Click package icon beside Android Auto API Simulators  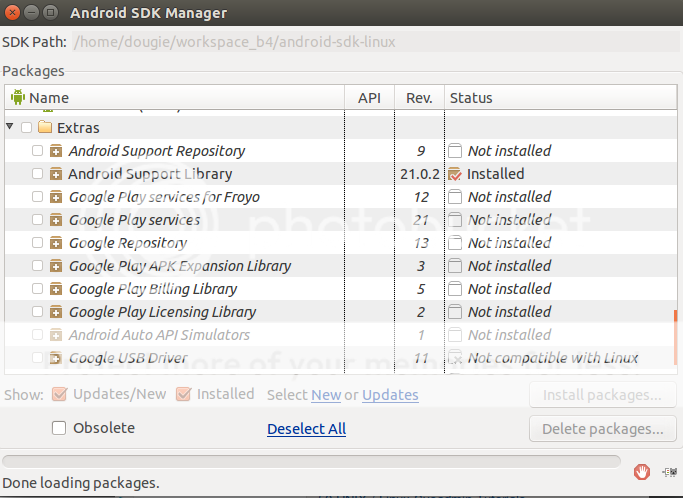coord(56,335)
